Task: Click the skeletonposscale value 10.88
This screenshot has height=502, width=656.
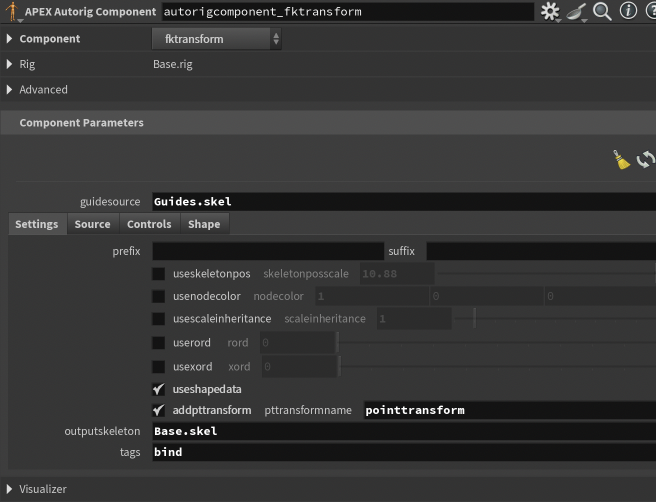Action: 397,274
